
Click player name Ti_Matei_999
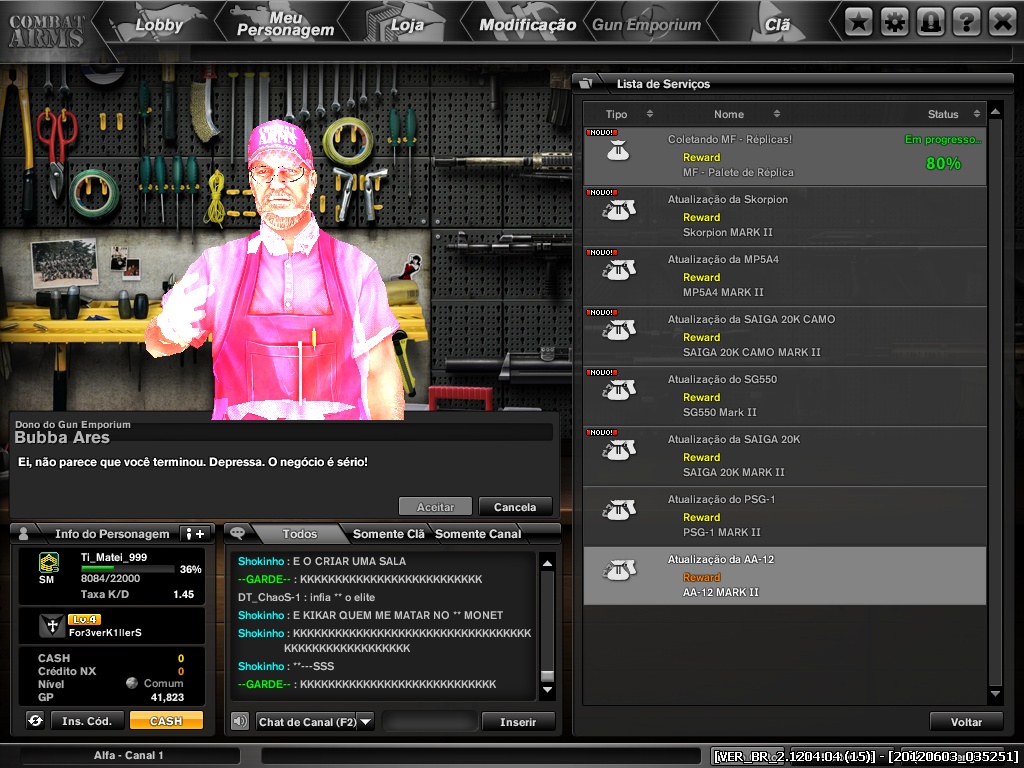[114, 557]
